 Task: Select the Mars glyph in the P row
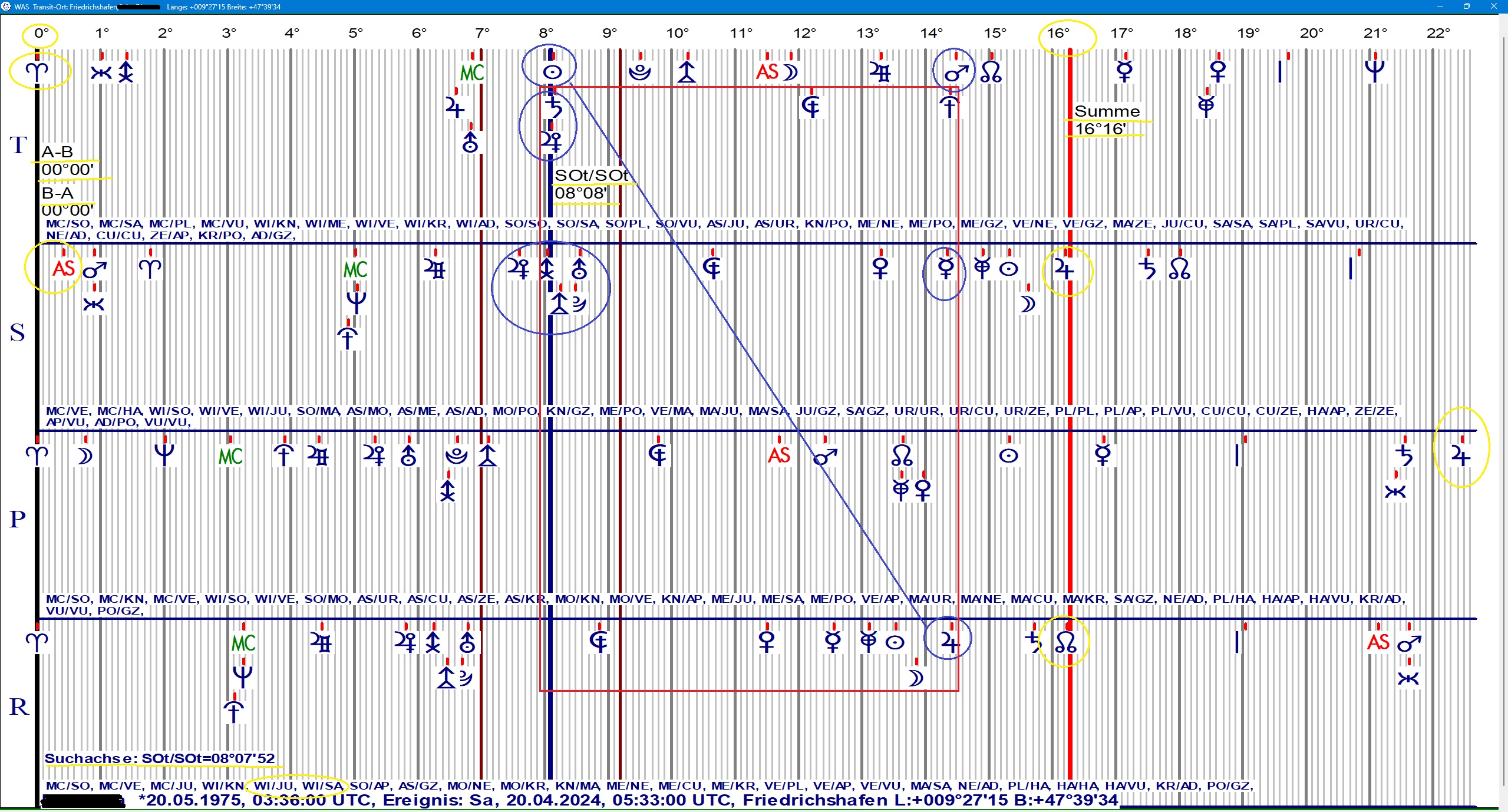825,457
